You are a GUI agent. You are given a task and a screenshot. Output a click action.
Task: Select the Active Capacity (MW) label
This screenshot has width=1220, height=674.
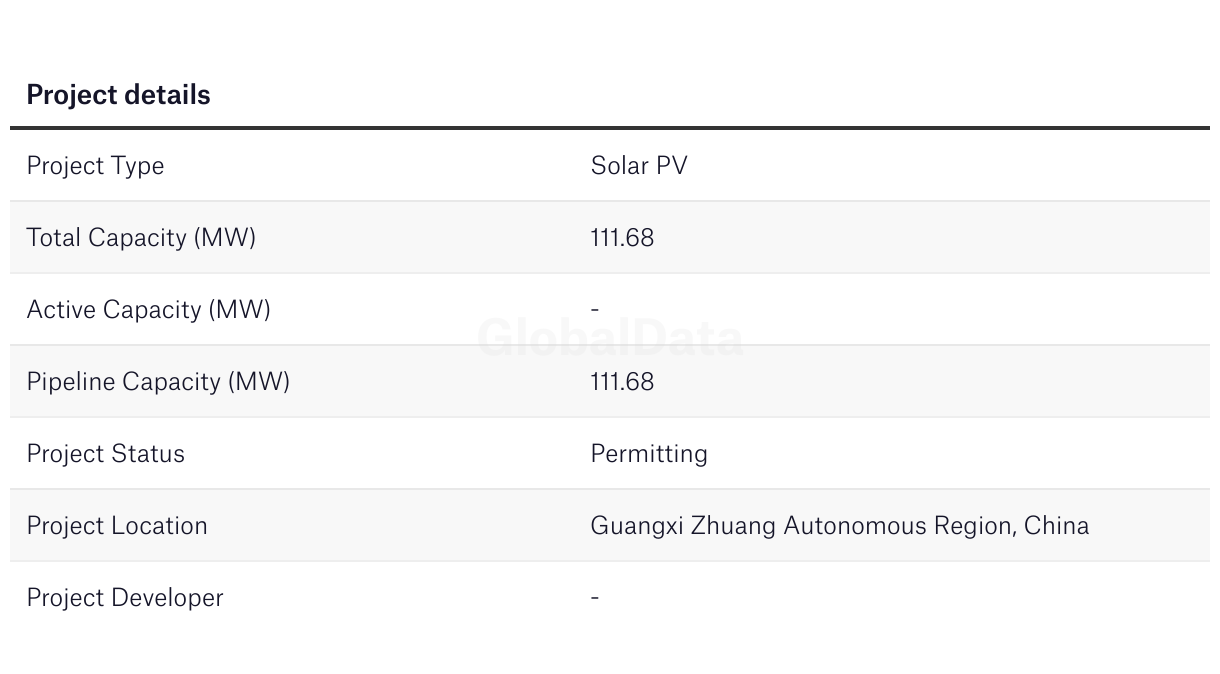tap(148, 310)
